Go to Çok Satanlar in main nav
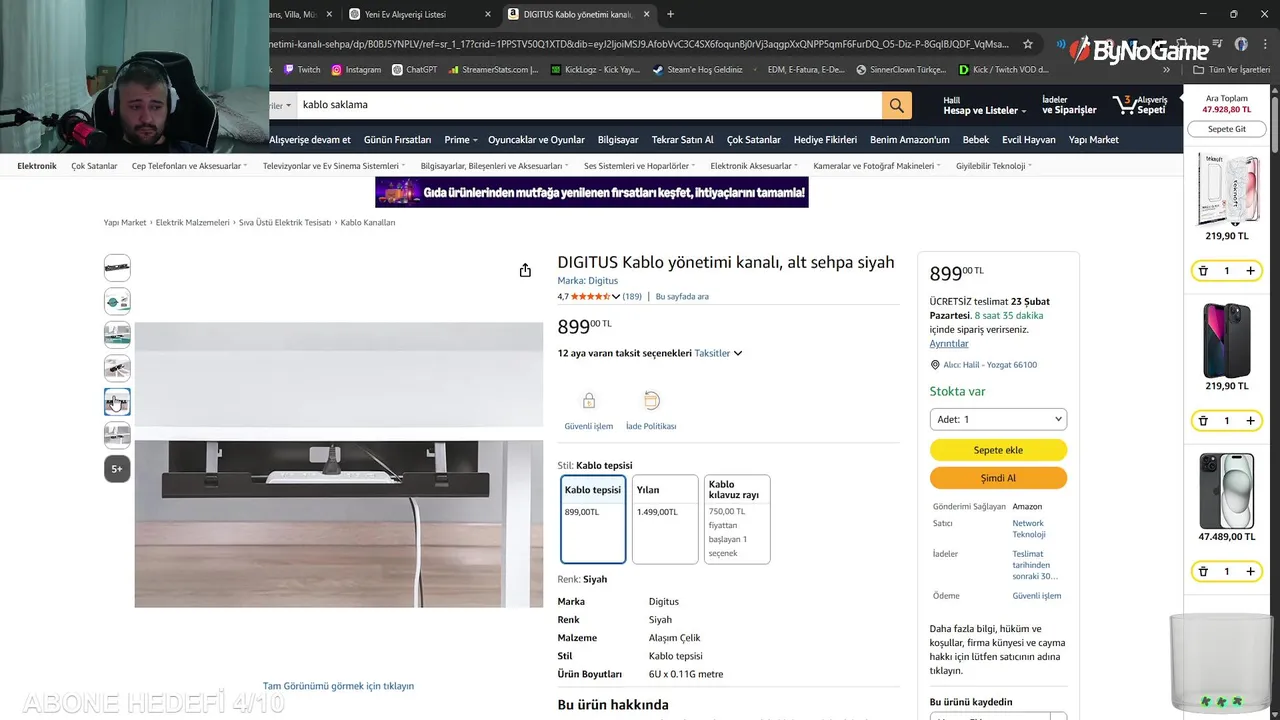This screenshot has height=720, width=1280. pyautogui.click(x=753, y=140)
